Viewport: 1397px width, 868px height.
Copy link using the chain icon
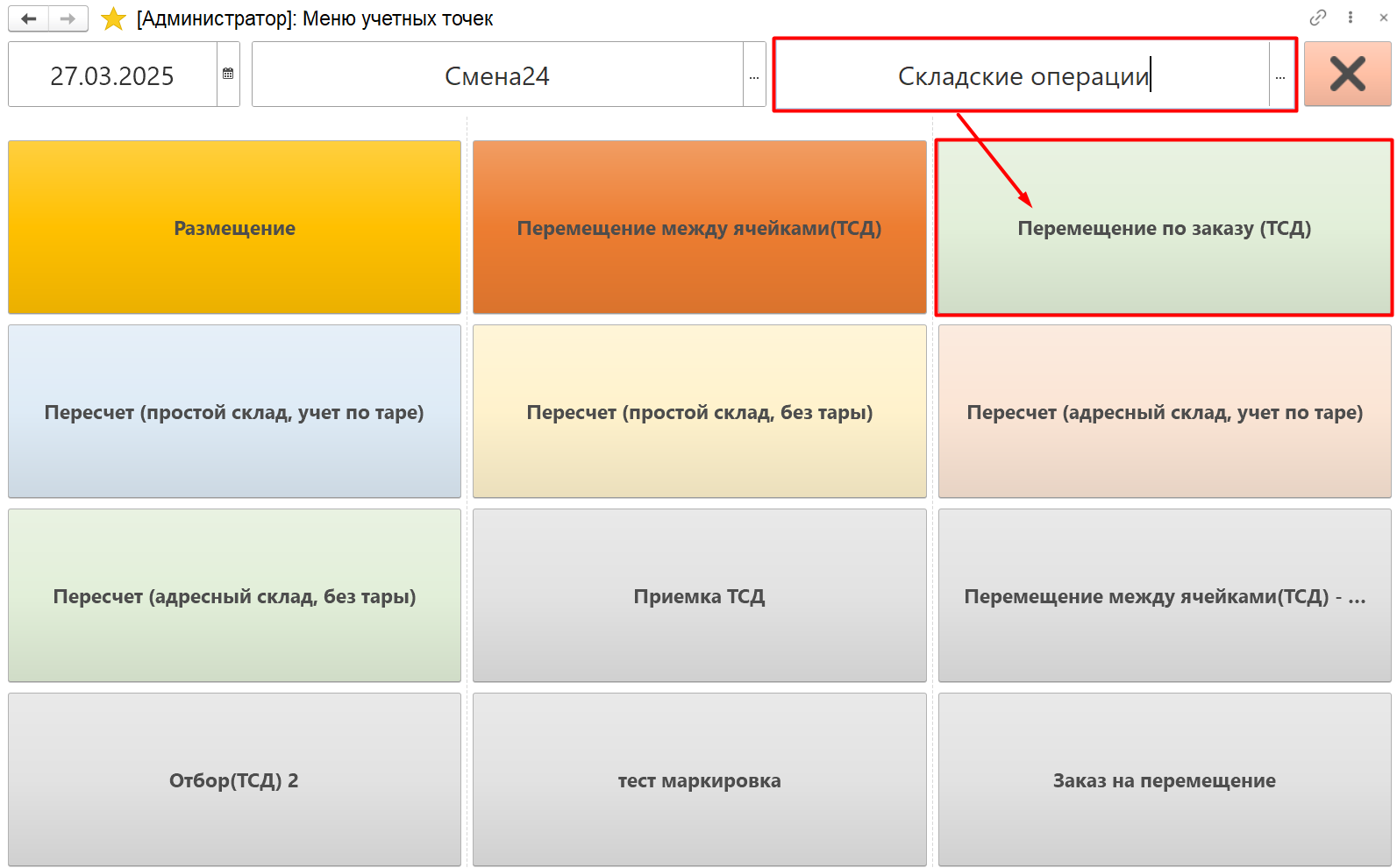coord(1317,18)
